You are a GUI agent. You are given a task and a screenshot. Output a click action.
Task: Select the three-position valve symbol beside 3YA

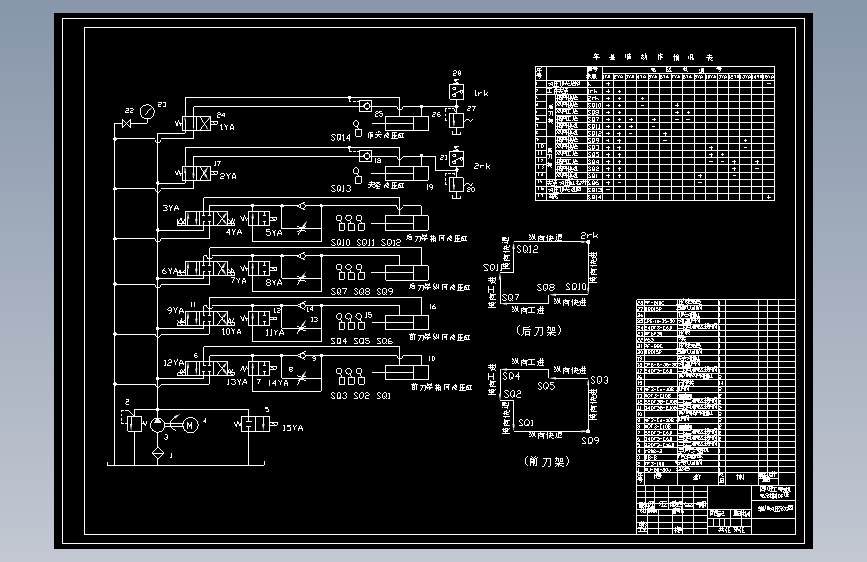coord(206,218)
